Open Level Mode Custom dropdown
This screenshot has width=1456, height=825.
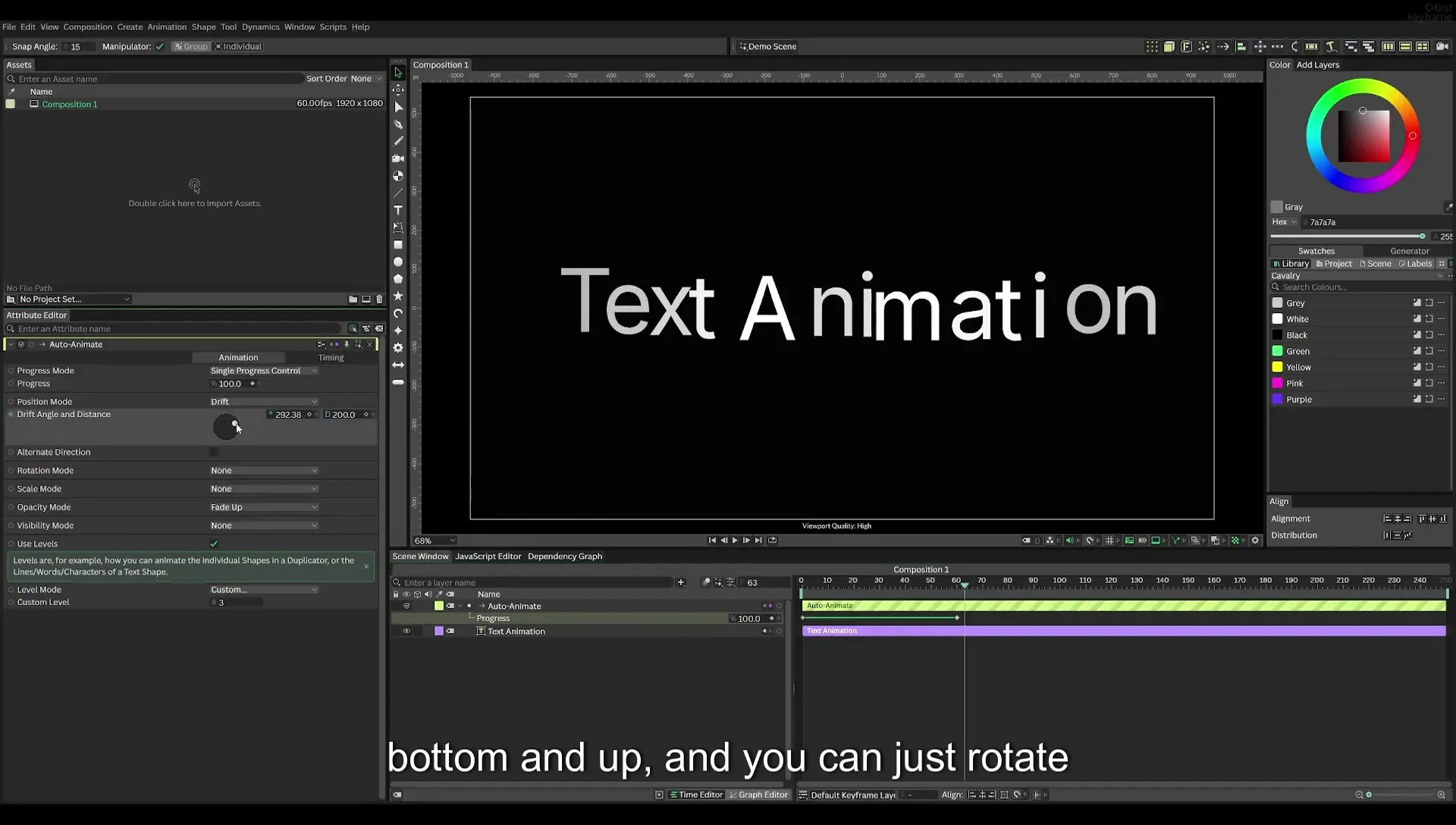click(x=264, y=590)
